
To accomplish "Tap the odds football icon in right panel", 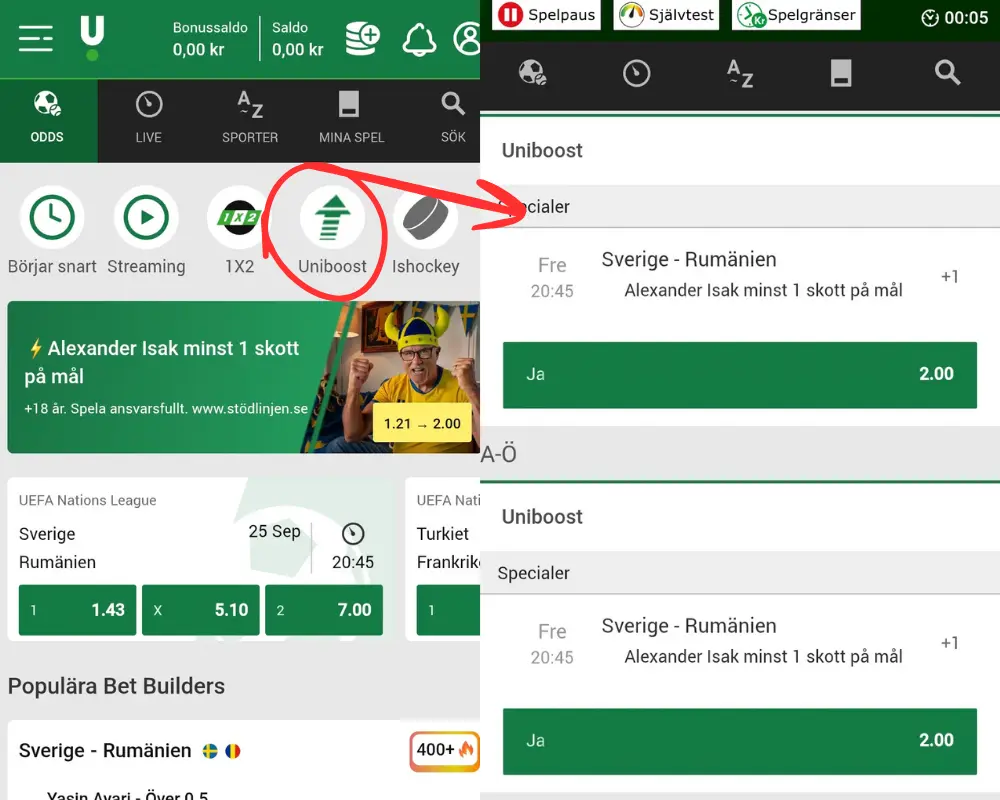I will tap(533, 73).
